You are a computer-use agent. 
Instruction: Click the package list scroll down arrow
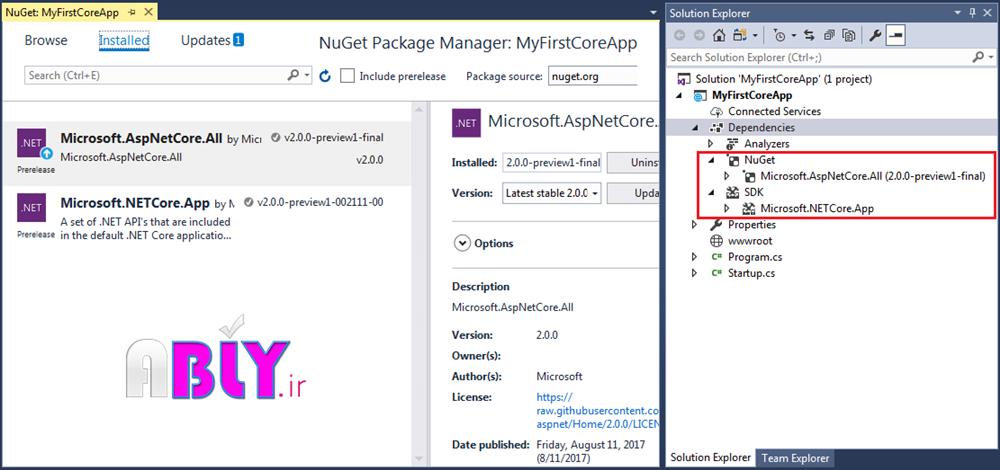(x=419, y=459)
